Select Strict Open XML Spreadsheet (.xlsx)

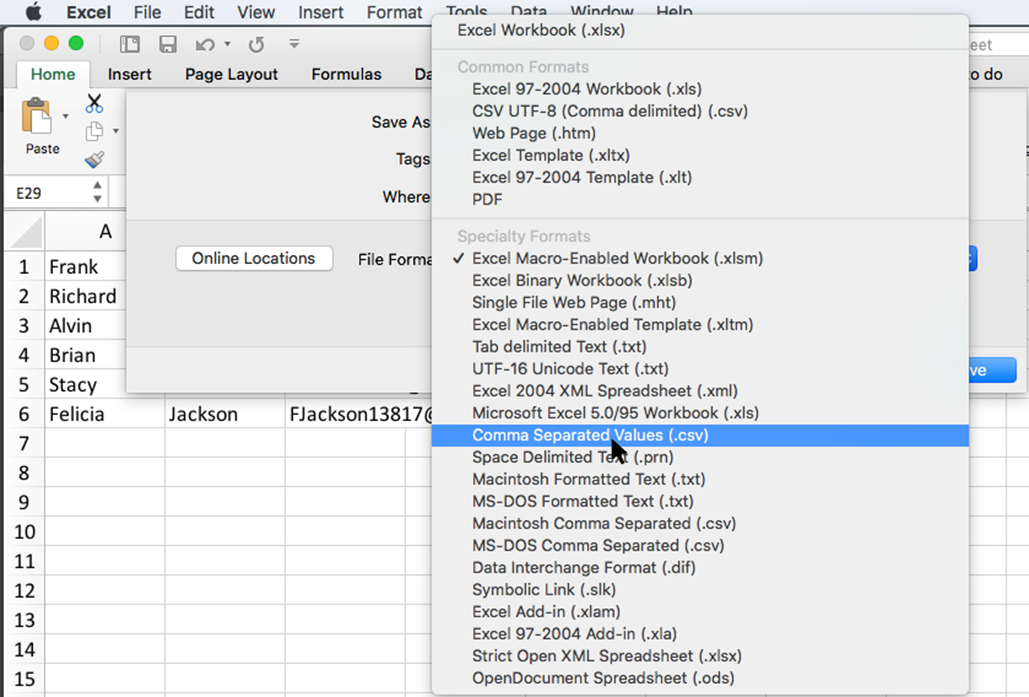[700, 656]
